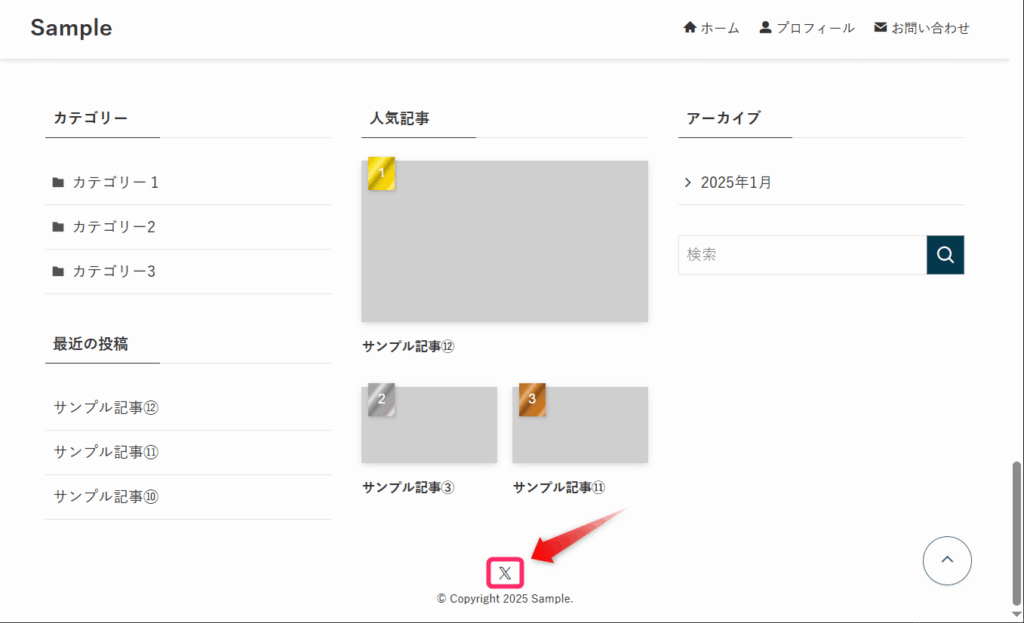Open the rank 1 popular article thumbnail
Screen dimensions: 1024x623
505,241
